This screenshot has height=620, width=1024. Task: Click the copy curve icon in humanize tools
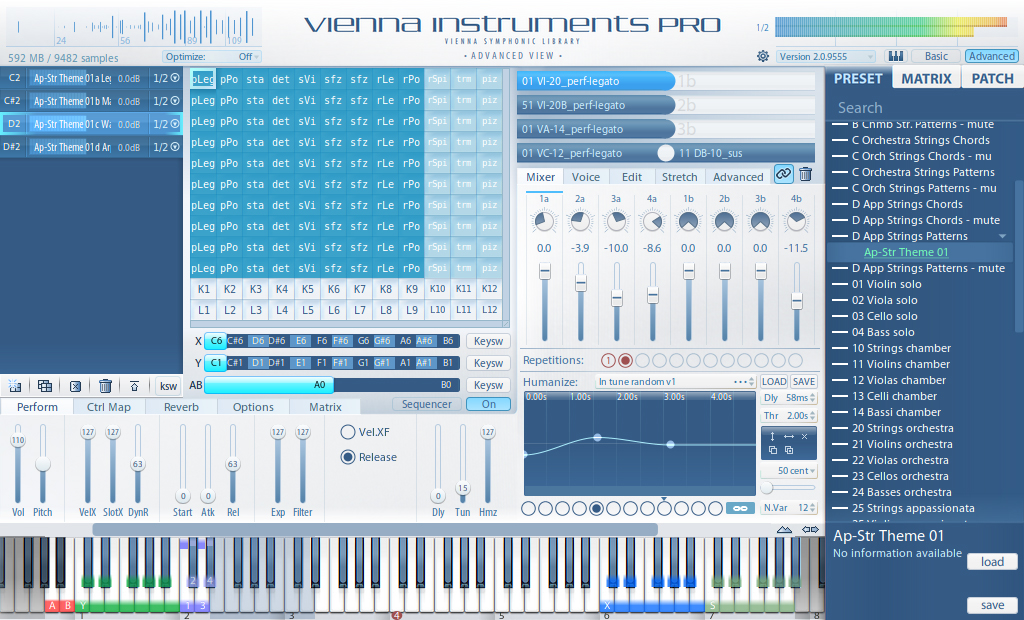pos(773,450)
